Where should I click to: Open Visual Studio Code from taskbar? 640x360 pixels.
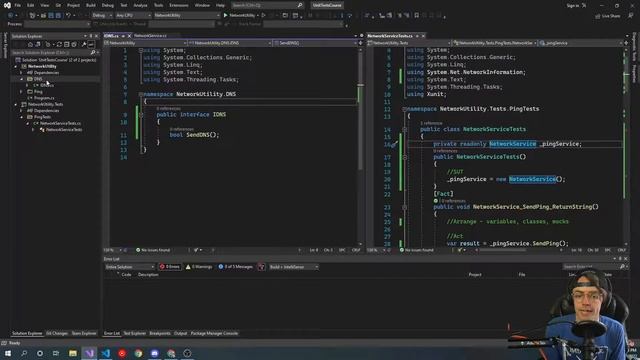click(106, 353)
